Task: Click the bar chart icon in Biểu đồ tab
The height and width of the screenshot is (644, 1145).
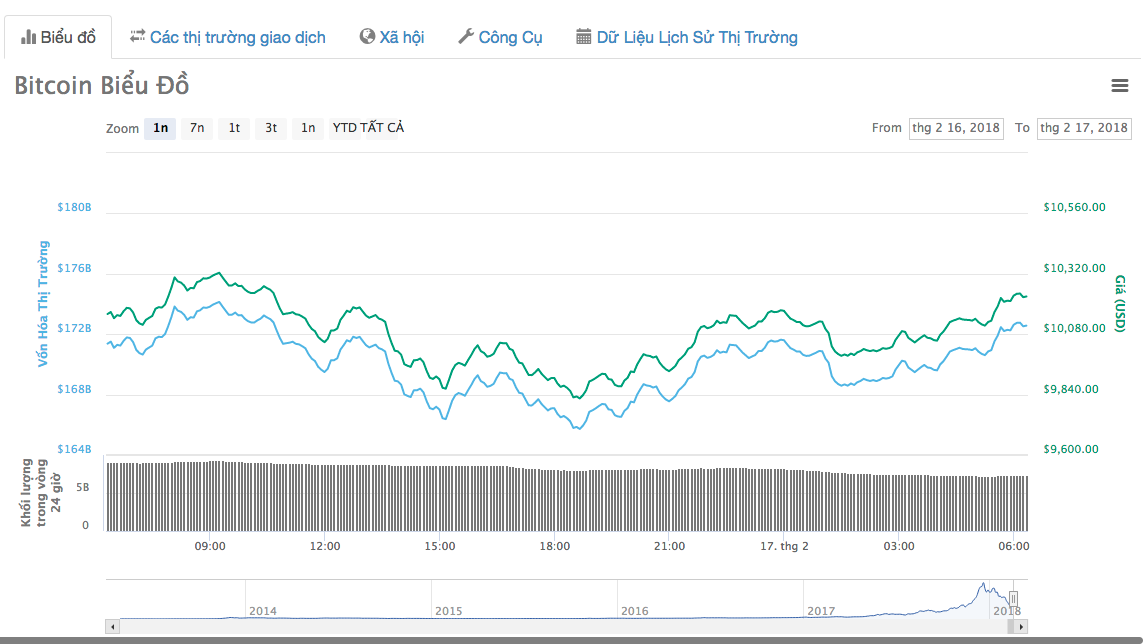Action: click(28, 37)
